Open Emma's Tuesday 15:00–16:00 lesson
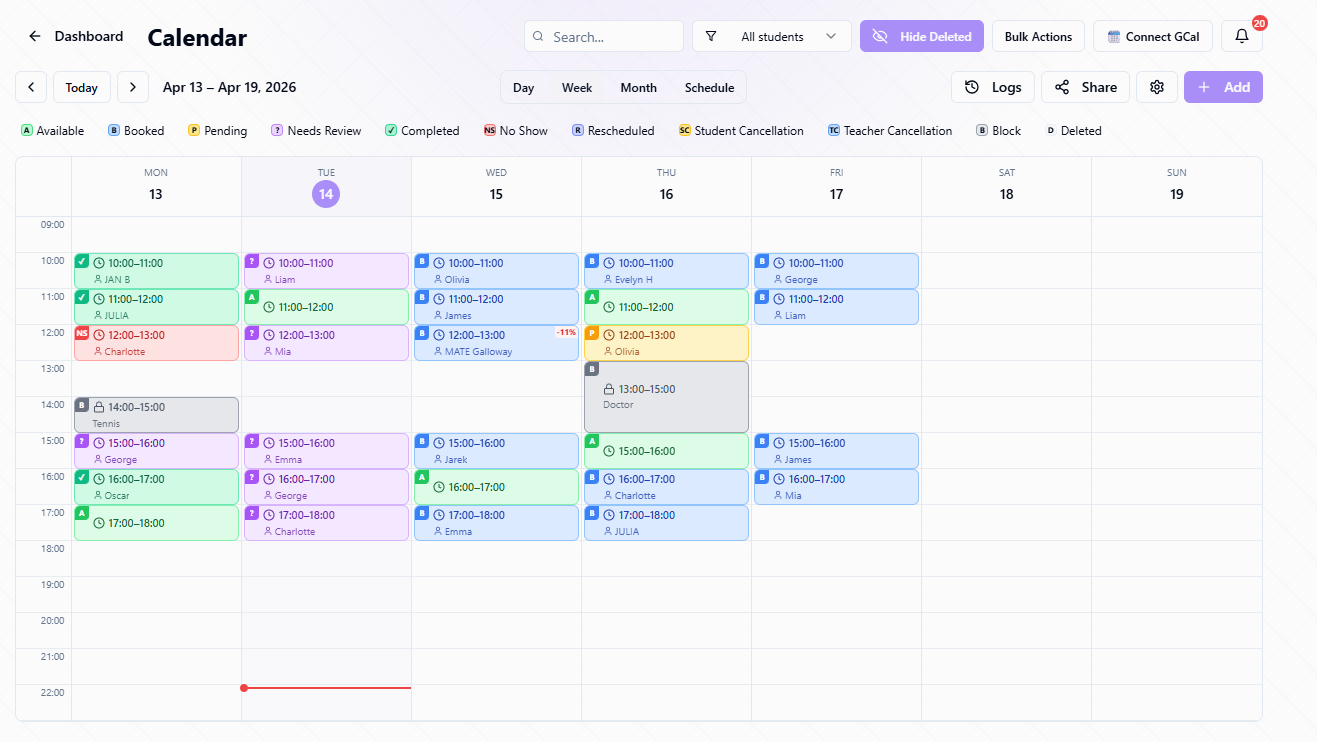Image resolution: width=1317 pixels, height=742 pixels. coord(326,451)
